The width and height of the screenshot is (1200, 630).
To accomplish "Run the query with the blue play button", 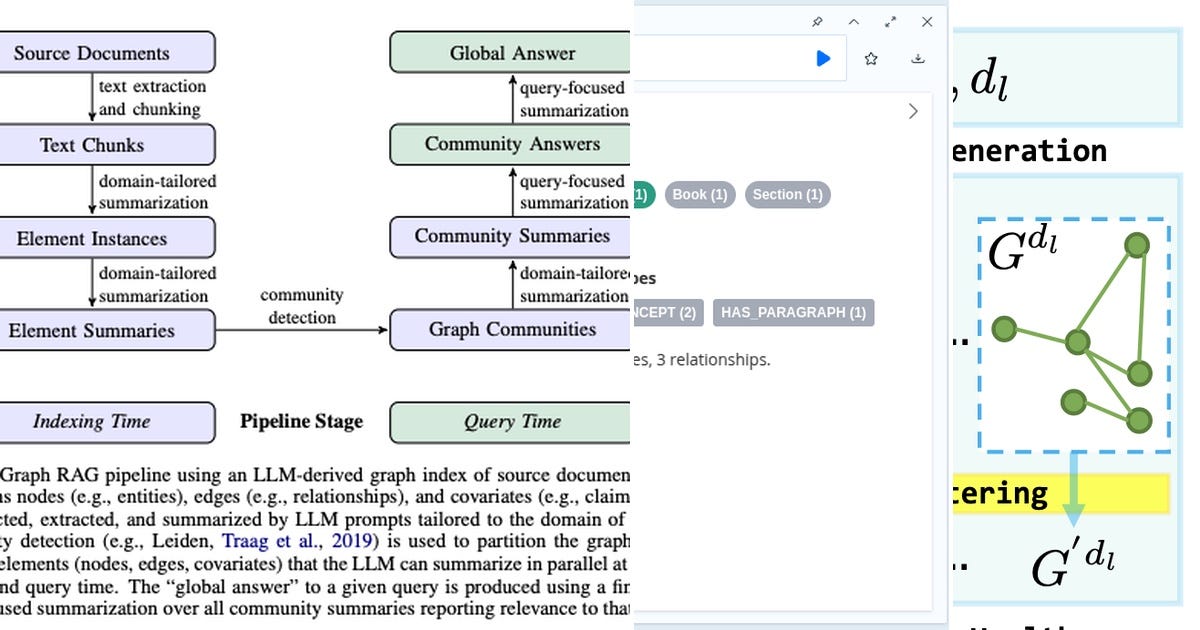I will pos(823,58).
